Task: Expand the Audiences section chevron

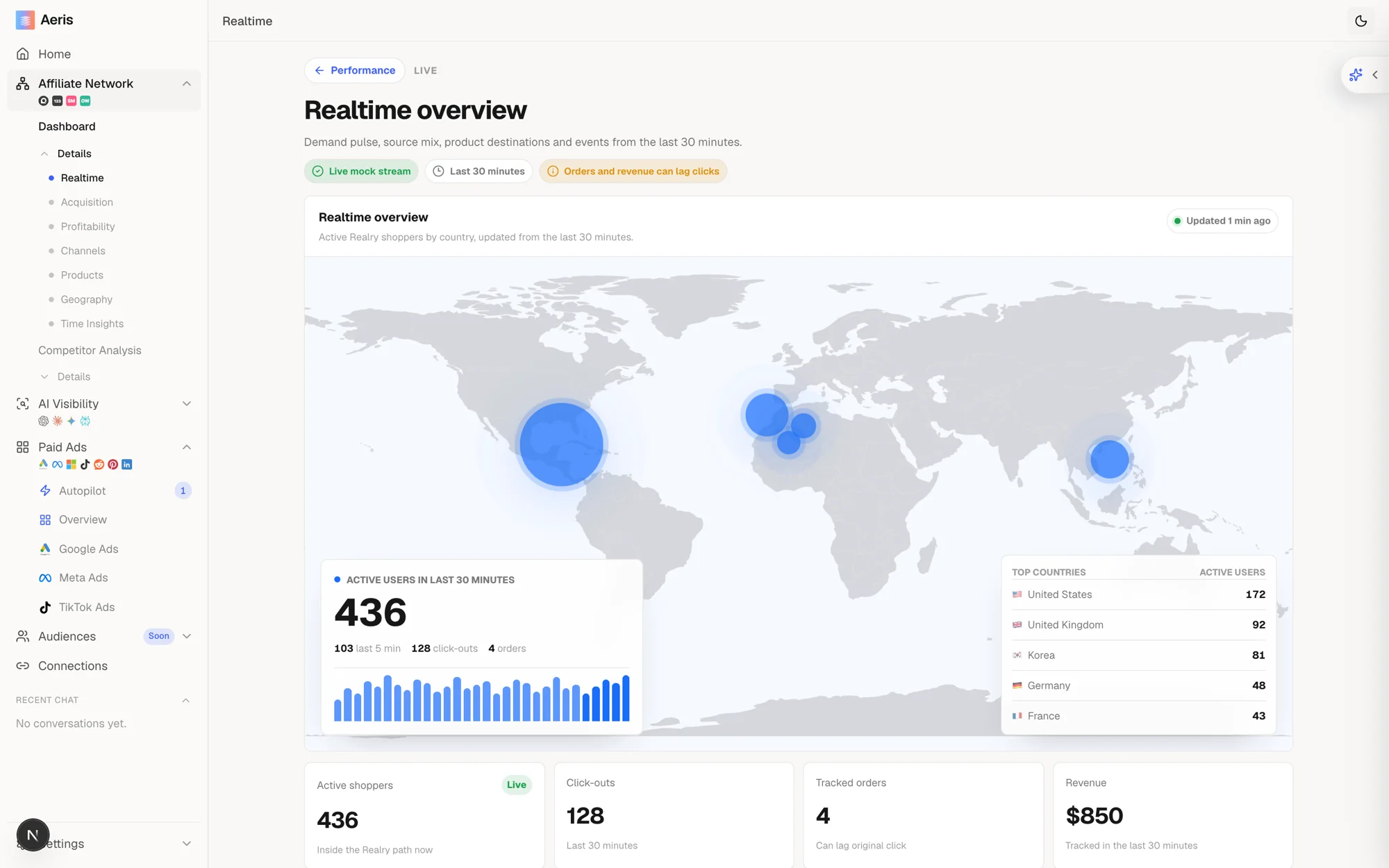Action: 186,636
